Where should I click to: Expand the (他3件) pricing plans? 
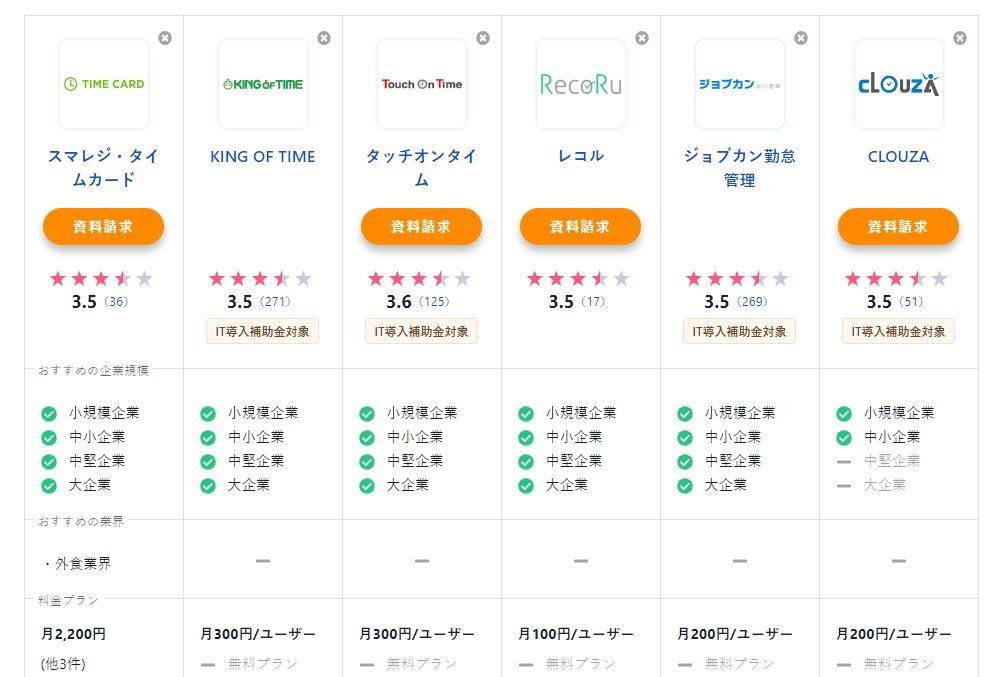[65, 663]
